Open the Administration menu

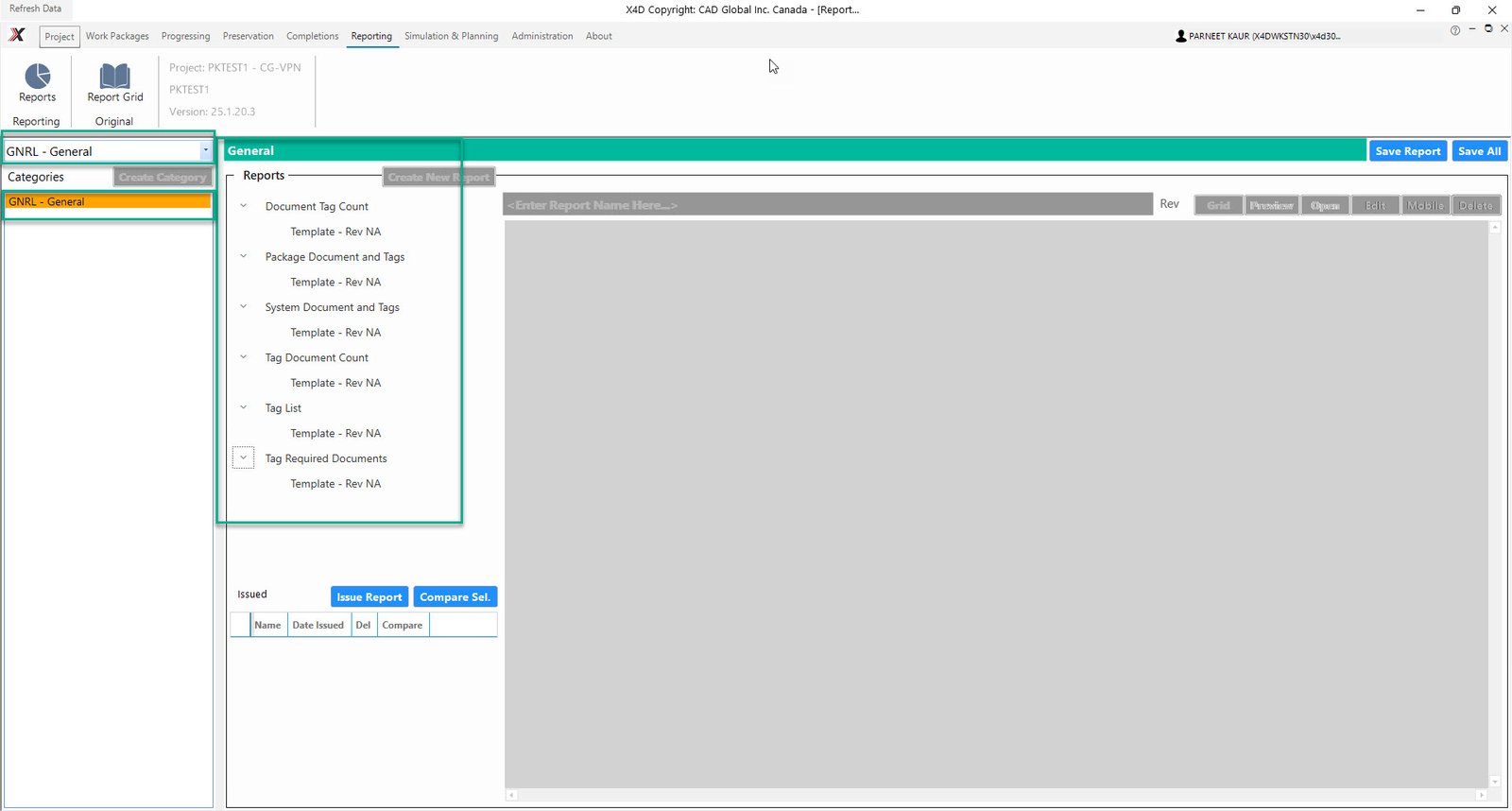tap(541, 36)
